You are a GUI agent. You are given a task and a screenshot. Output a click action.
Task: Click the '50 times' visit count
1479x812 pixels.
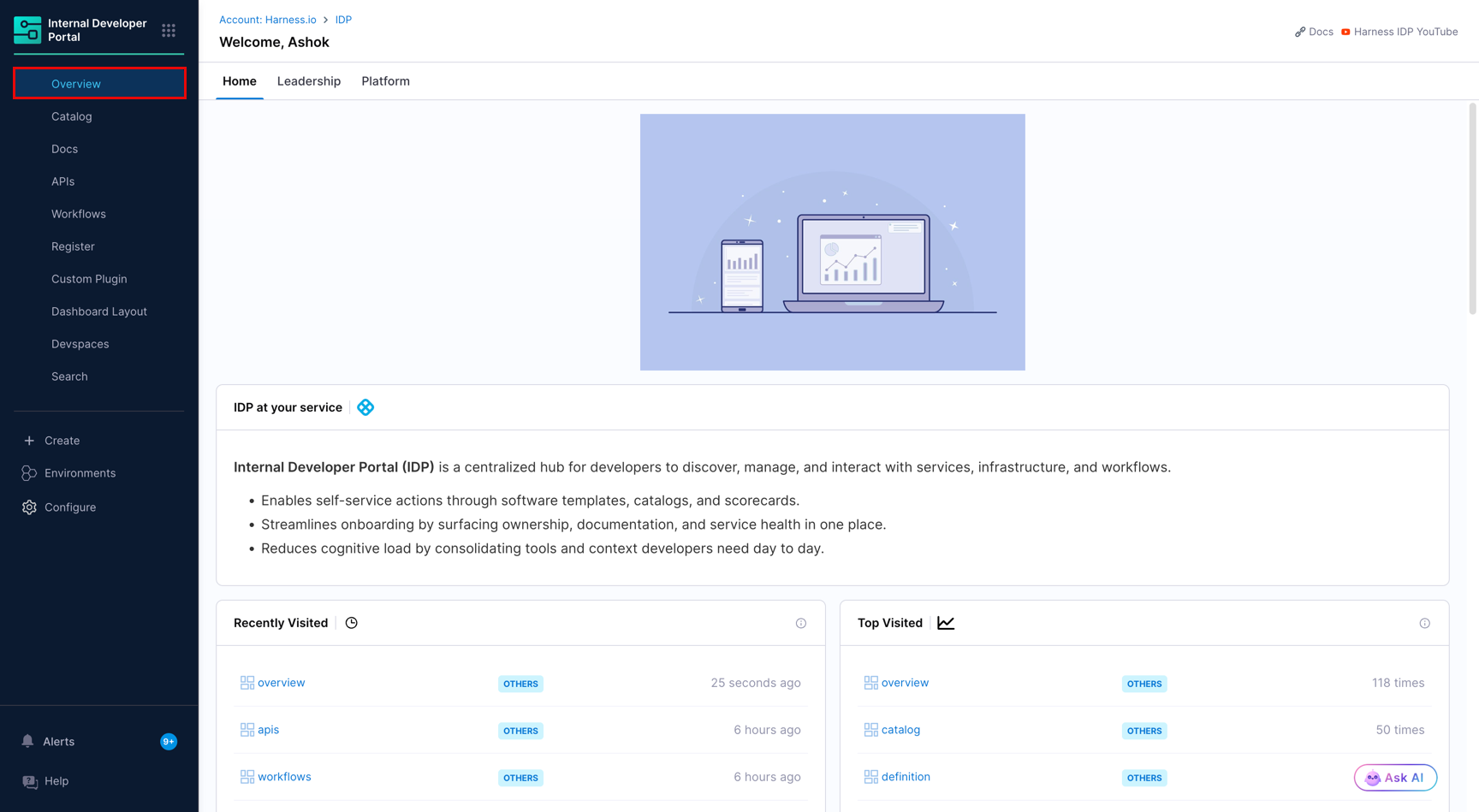coord(1400,730)
